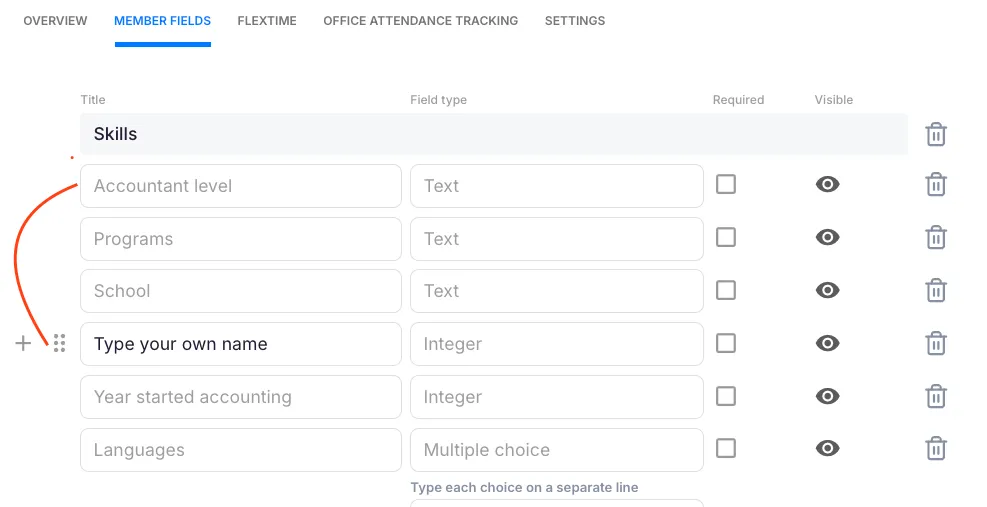Switch to the Flextime tab
The image size is (987, 507).
pos(267,21)
